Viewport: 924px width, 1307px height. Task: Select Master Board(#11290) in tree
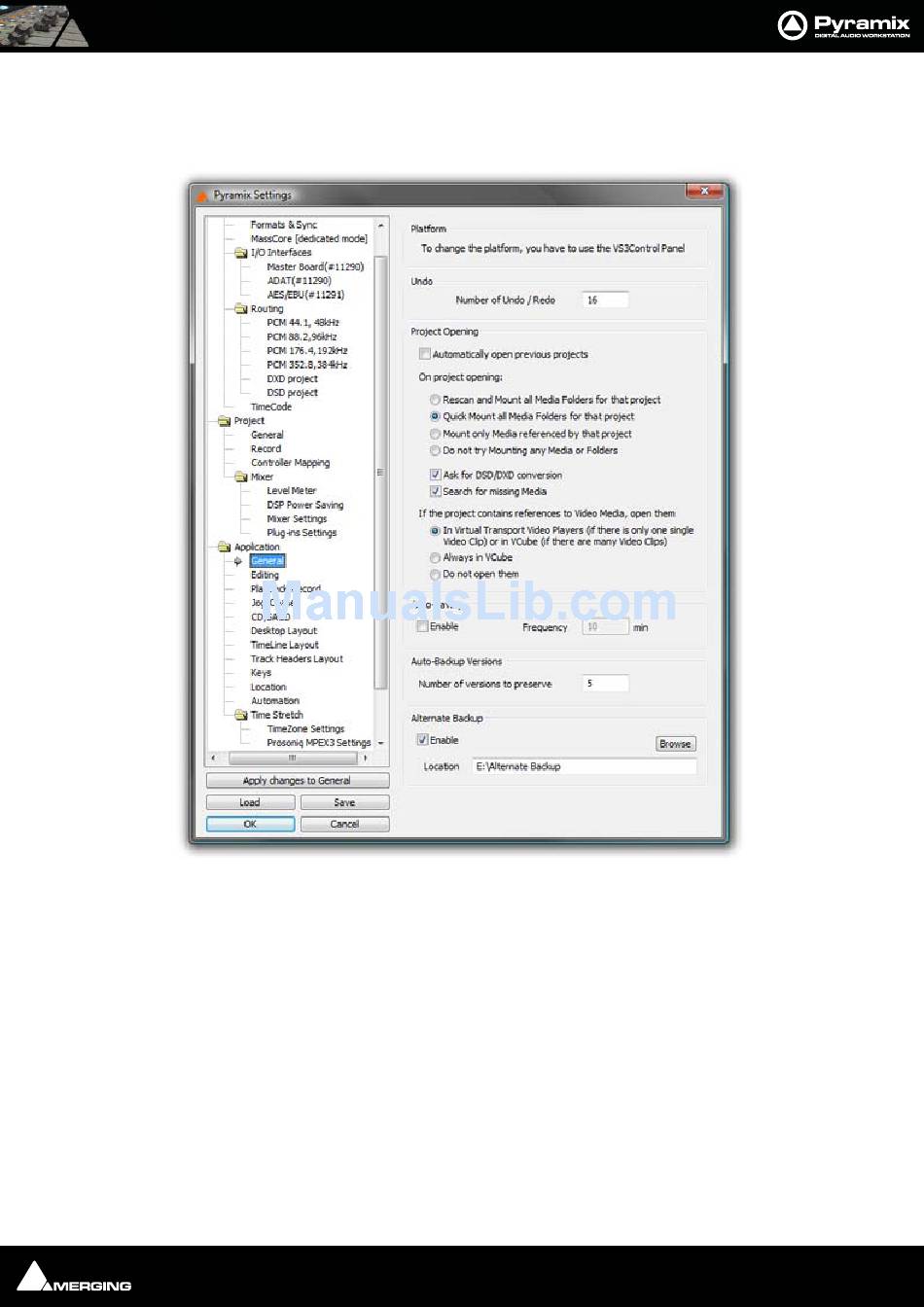[315, 266]
